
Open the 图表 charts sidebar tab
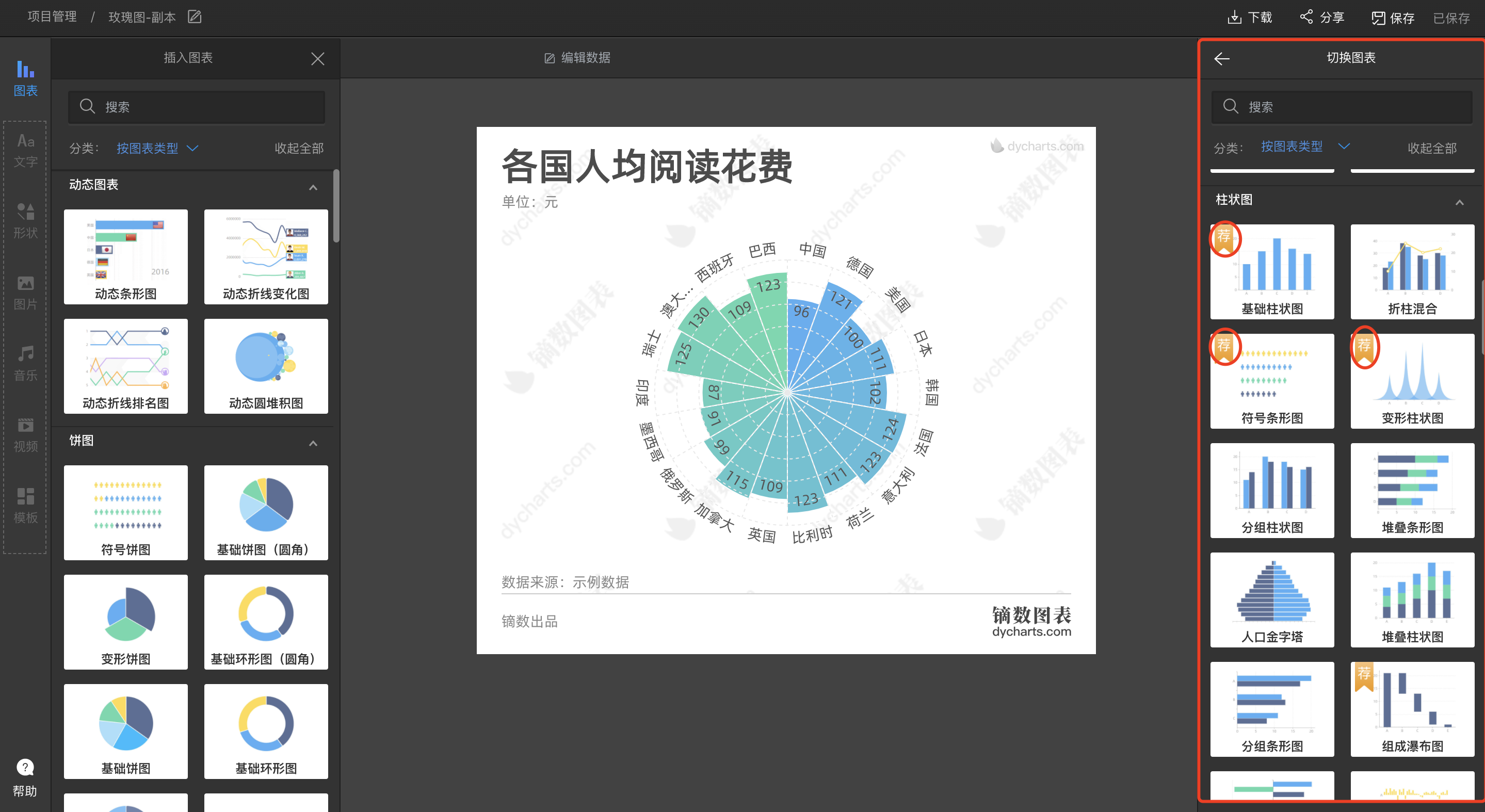coord(25,78)
